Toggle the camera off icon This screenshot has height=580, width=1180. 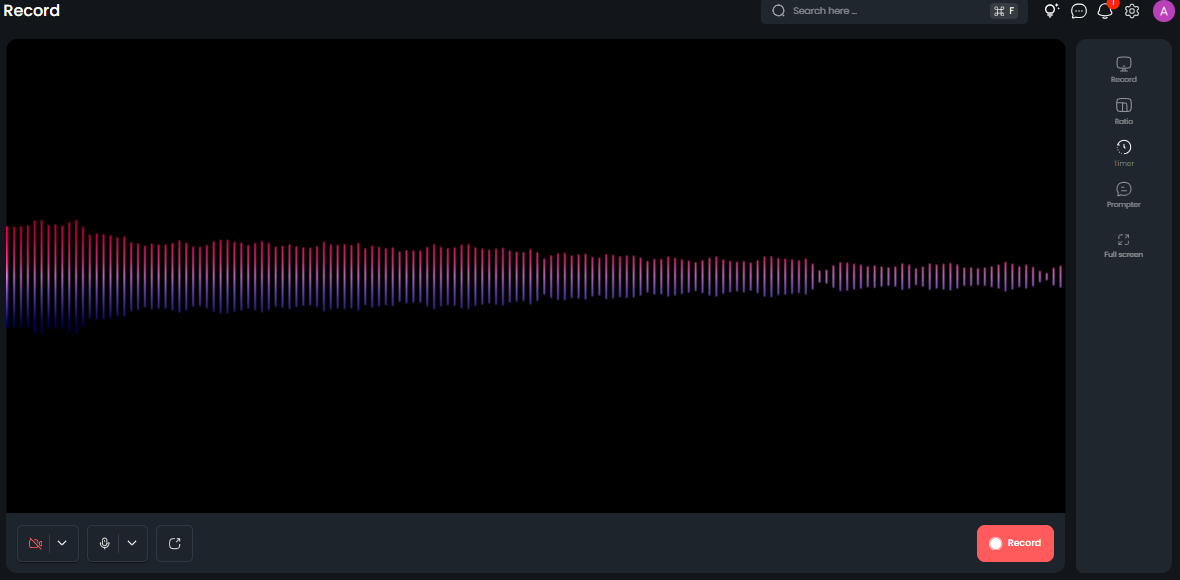click(35, 543)
